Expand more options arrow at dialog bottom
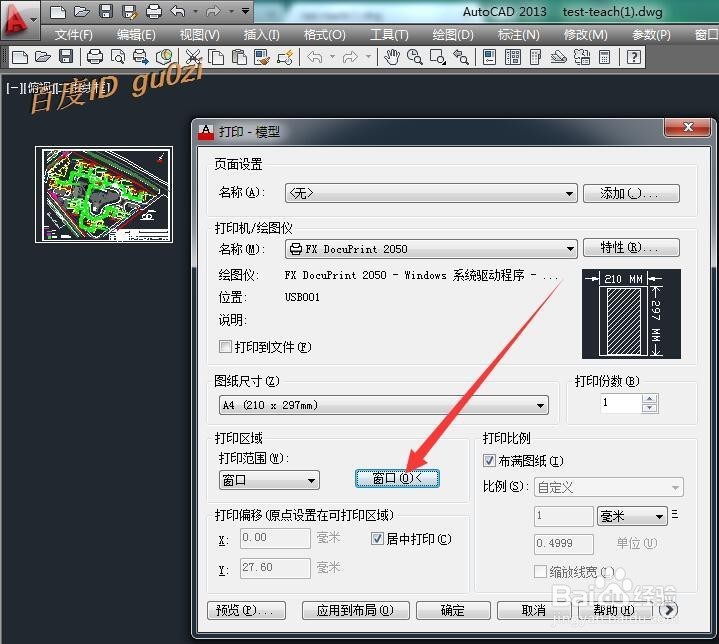 (x=669, y=610)
